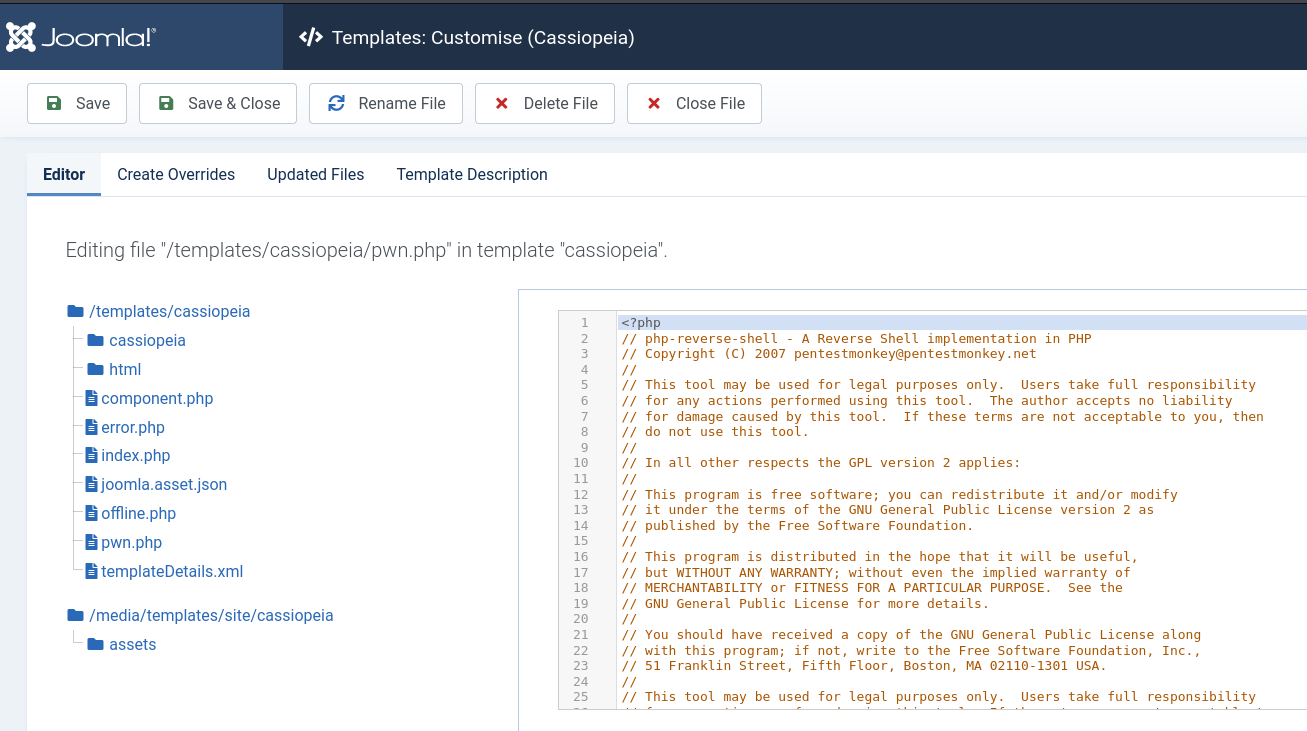
Task: Click the 'Copyright (C) 2007' comment line
Action: coord(828,354)
